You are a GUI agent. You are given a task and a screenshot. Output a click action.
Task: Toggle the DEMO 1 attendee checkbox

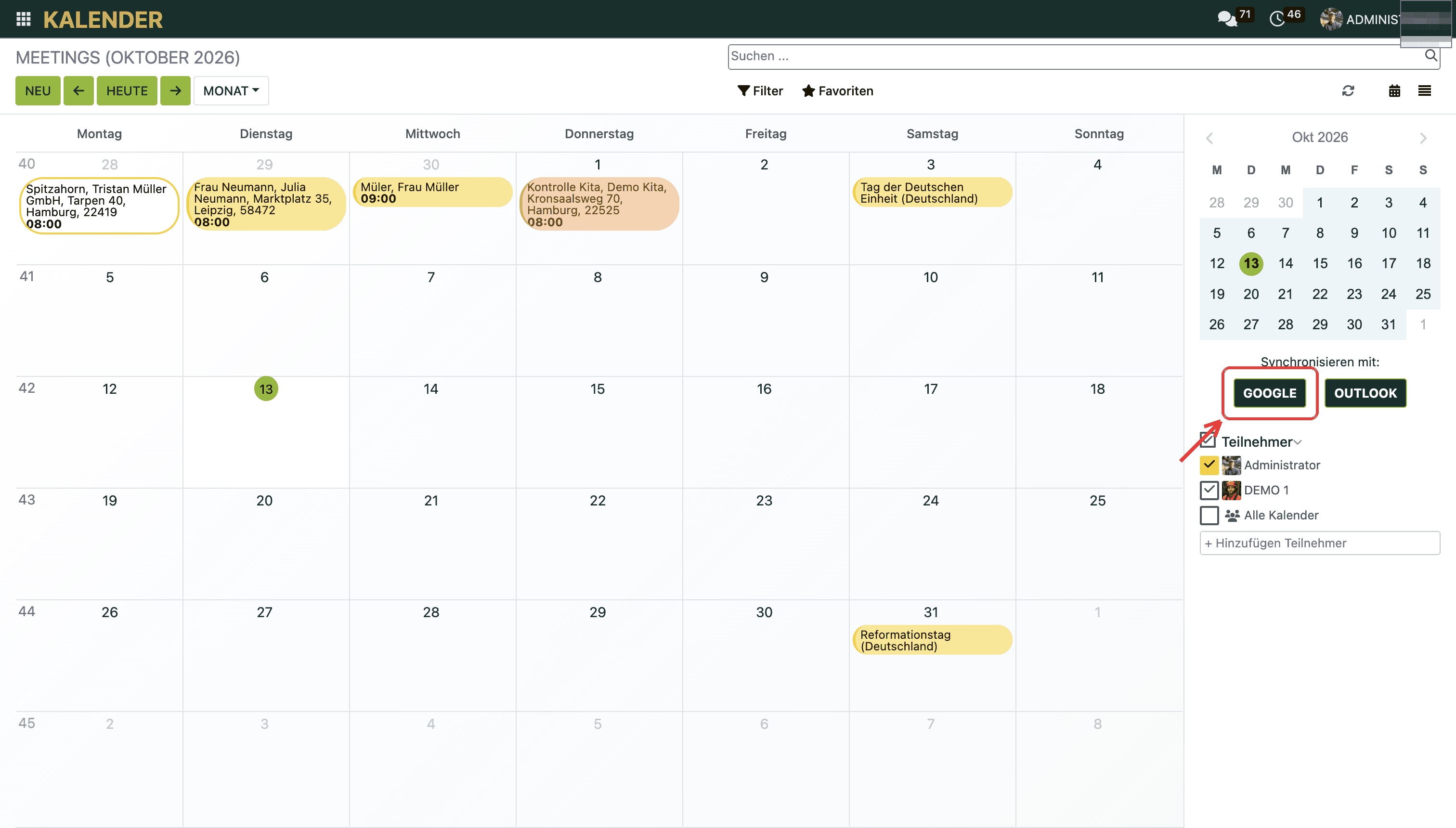click(1209, 490)
